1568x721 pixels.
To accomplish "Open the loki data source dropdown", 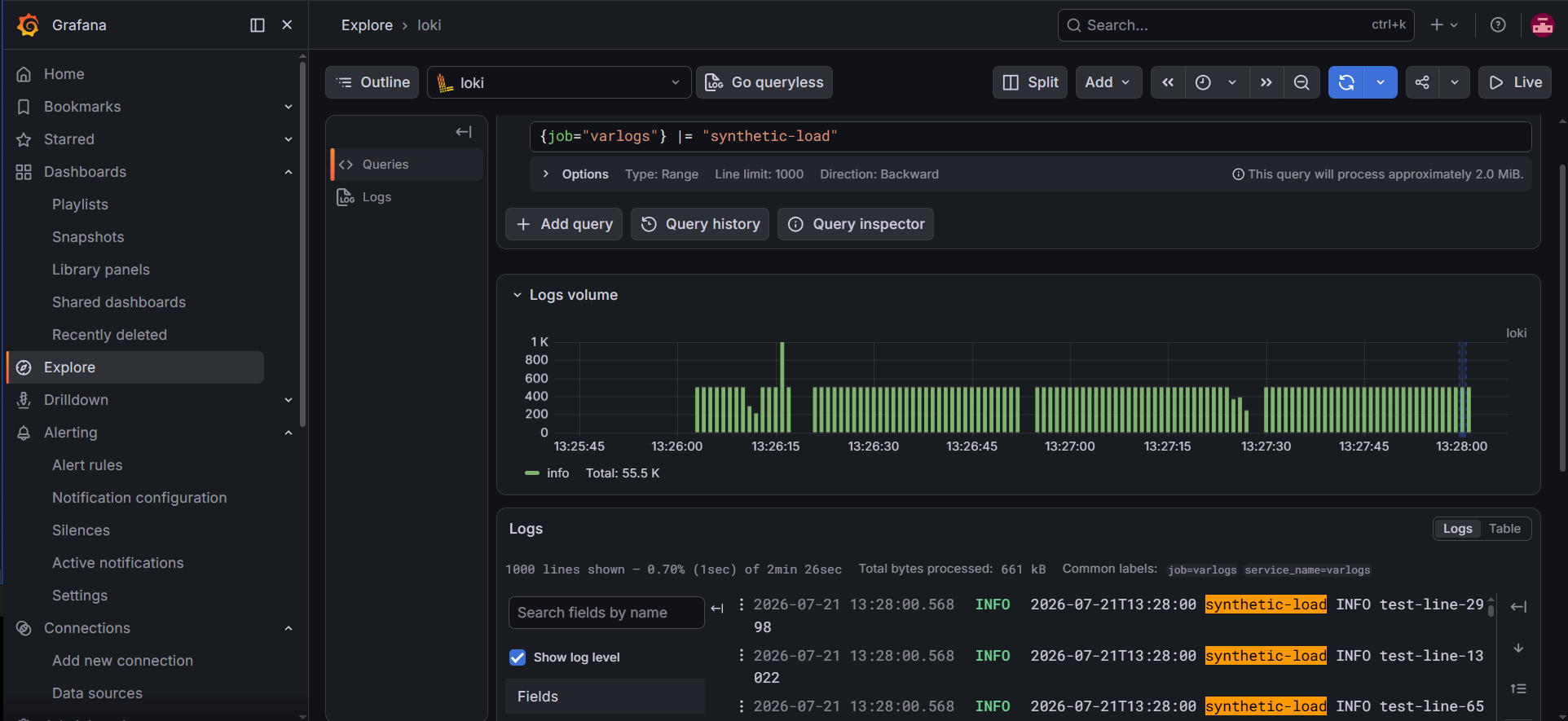I will 559,82.
